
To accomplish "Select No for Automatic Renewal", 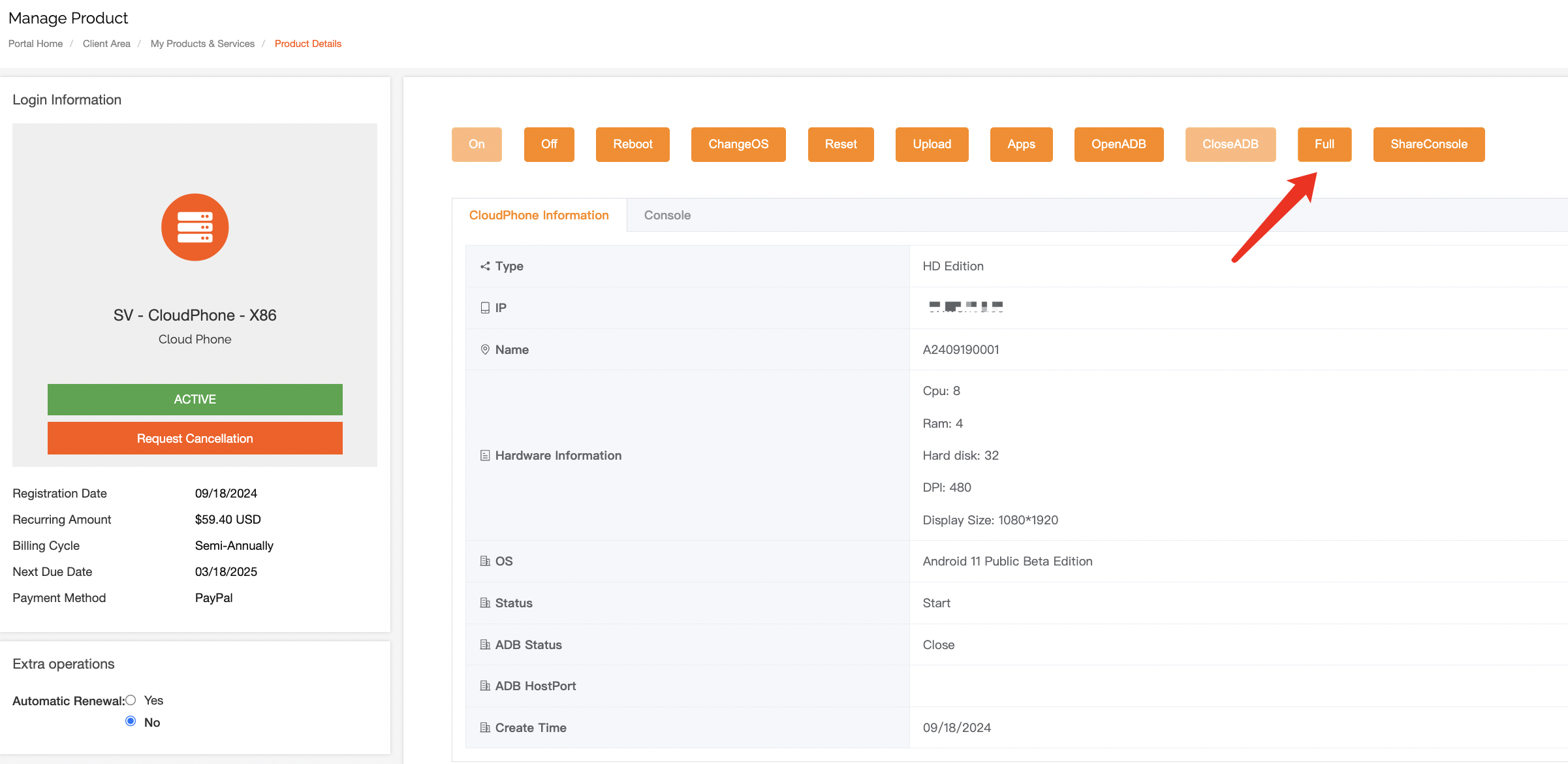I will (131, 722).
